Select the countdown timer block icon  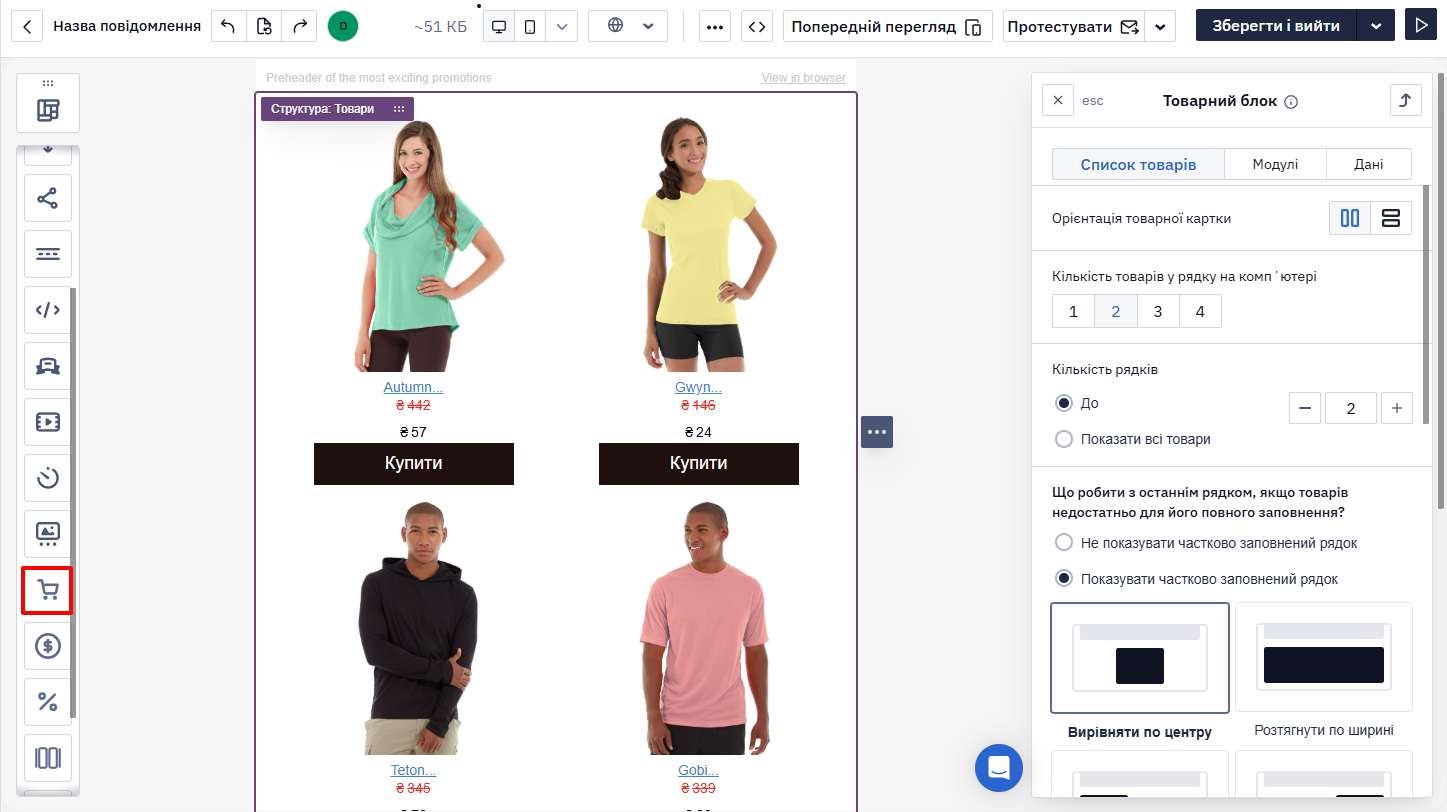48,477
